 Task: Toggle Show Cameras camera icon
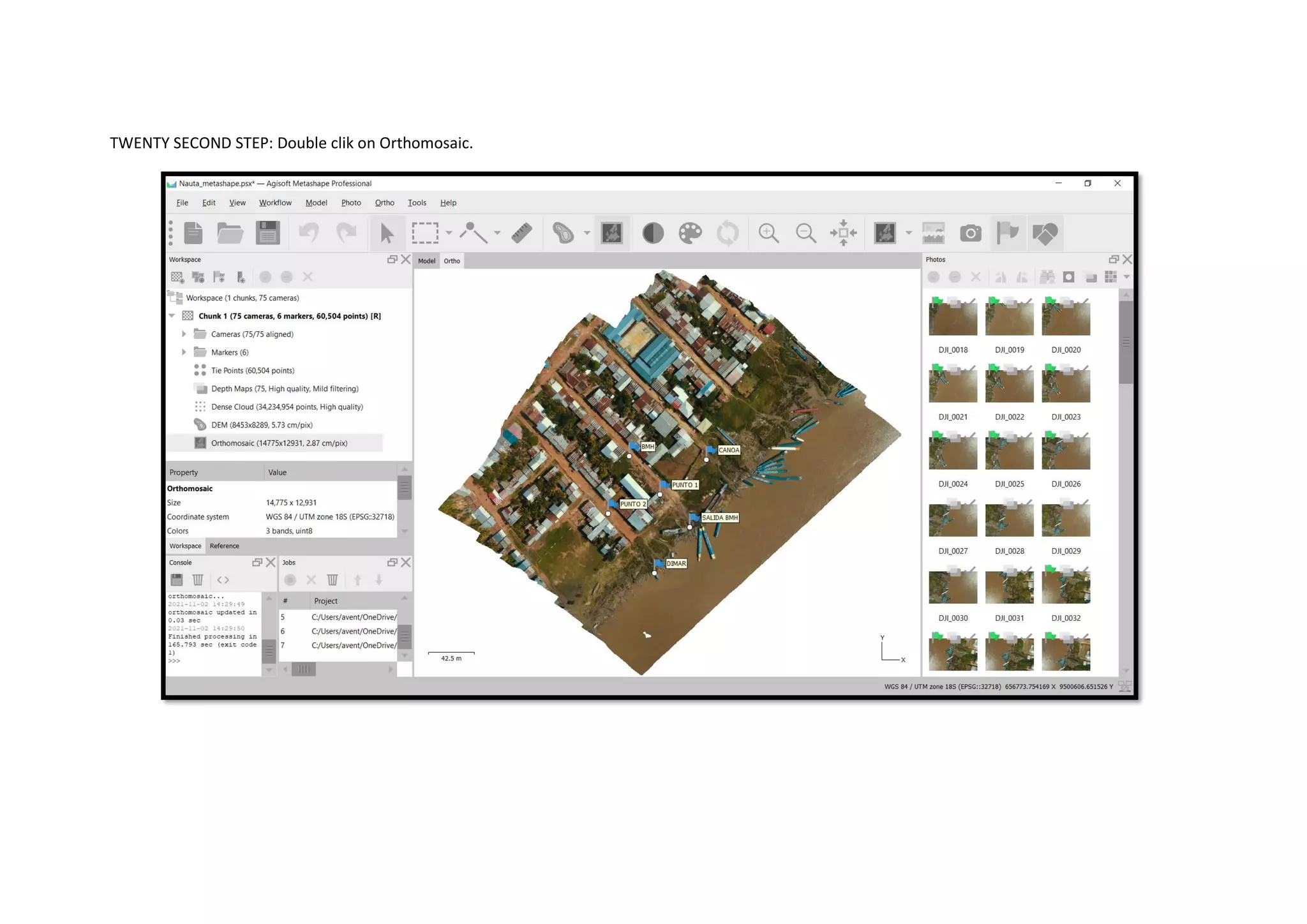tap(970, 233)
